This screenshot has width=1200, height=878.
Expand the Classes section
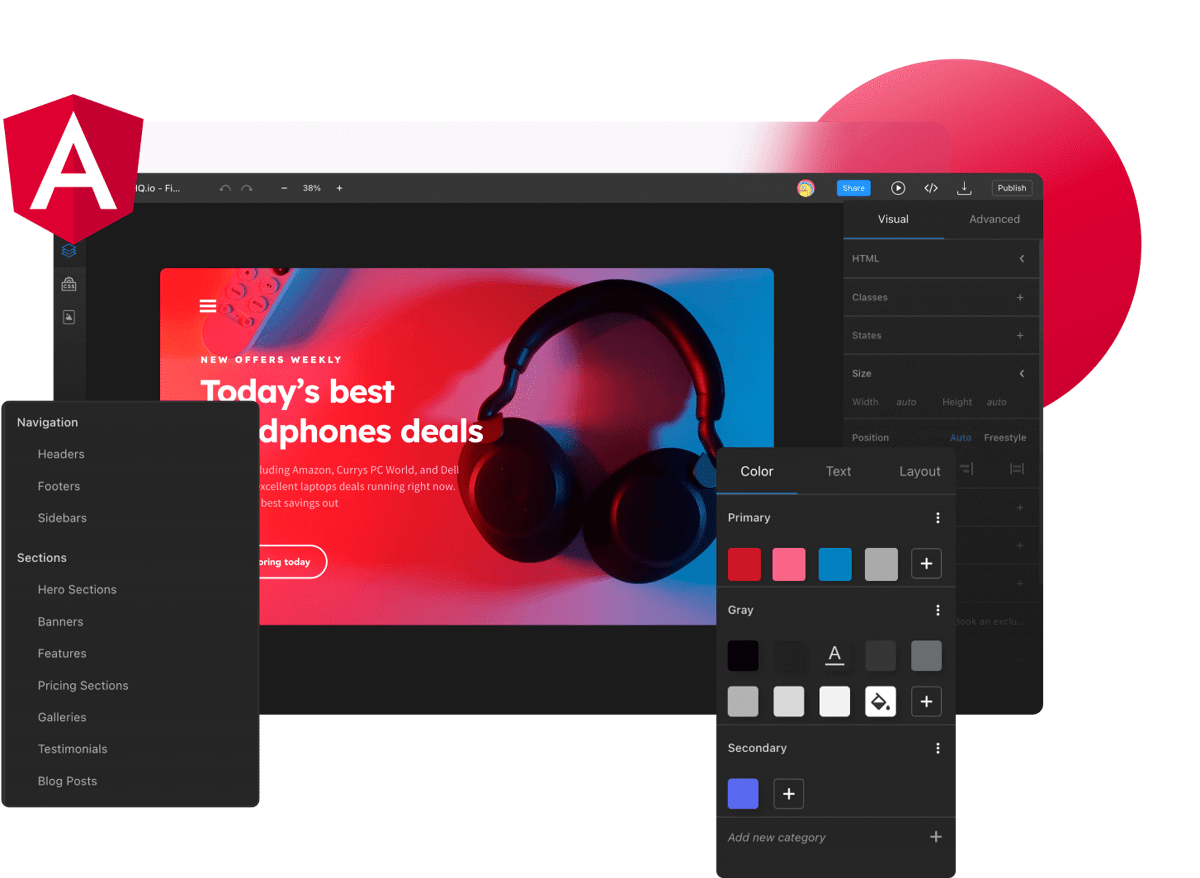click(1020, 297)
